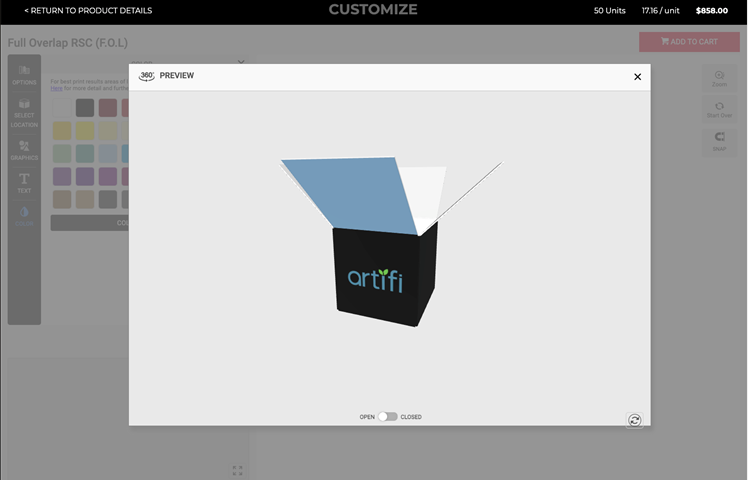This screenshot has height=480, width=748.
Task: Click the 50 Units text
Action: [x=610, y=10]
